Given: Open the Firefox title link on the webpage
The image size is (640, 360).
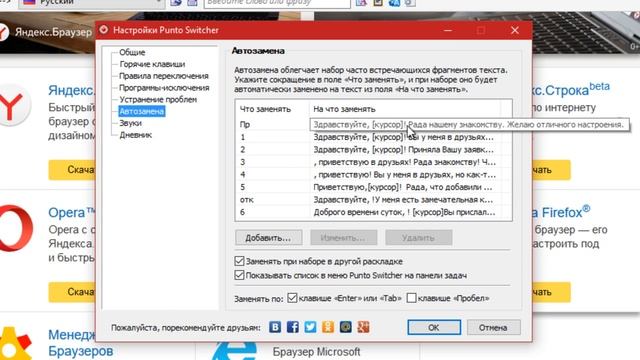Looking at the screenshot, I should point(562,212).
